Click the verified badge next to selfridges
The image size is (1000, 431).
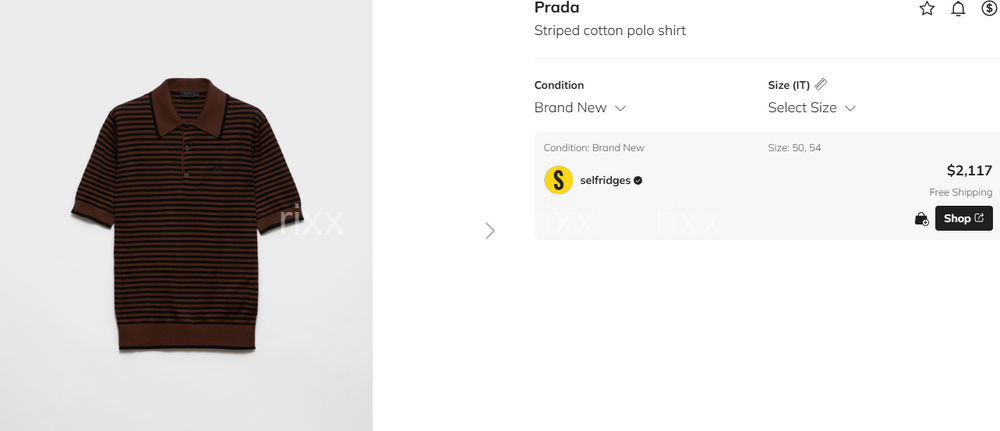pyautogui.click(x=638, y=181)
